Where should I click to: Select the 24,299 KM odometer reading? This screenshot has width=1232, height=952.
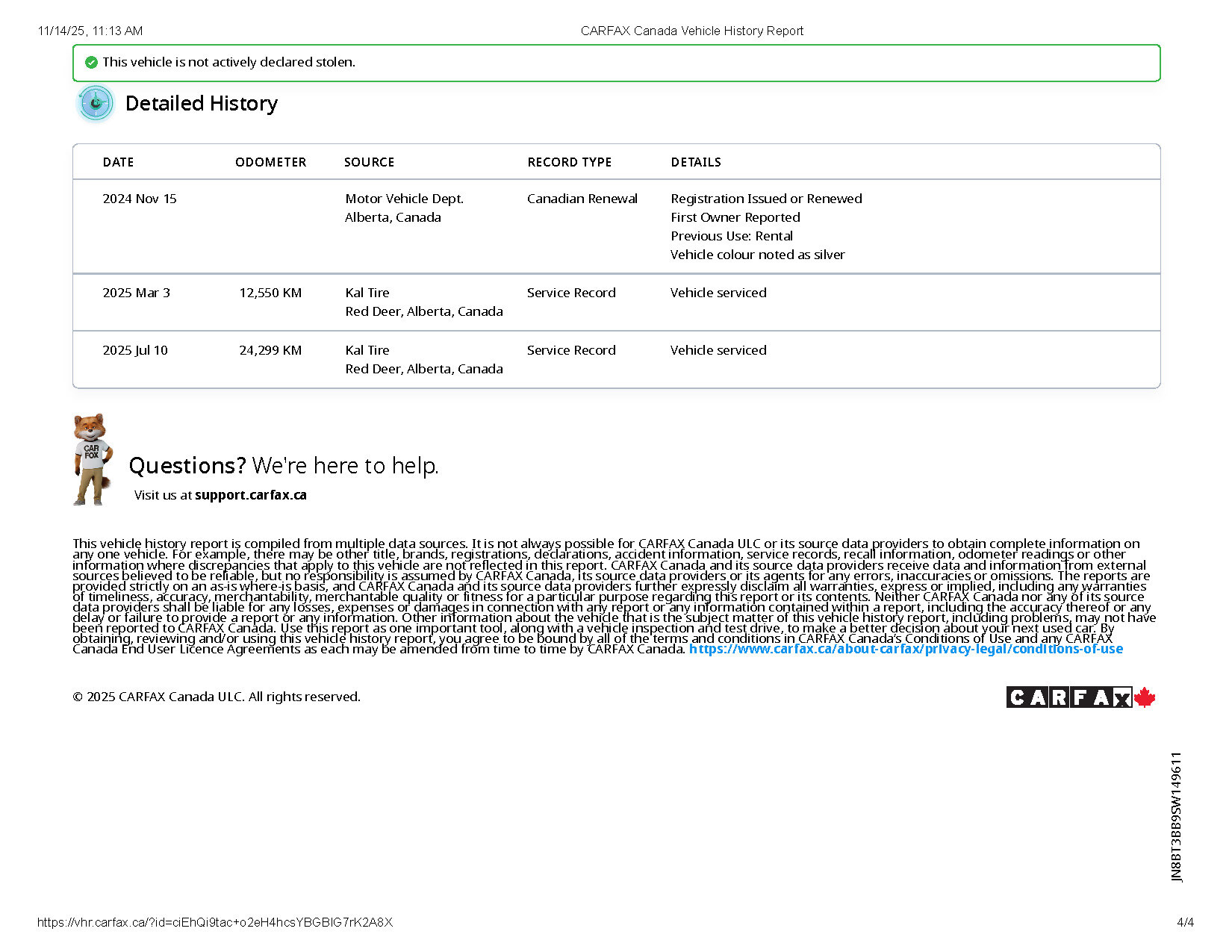(x=270, y=350)
